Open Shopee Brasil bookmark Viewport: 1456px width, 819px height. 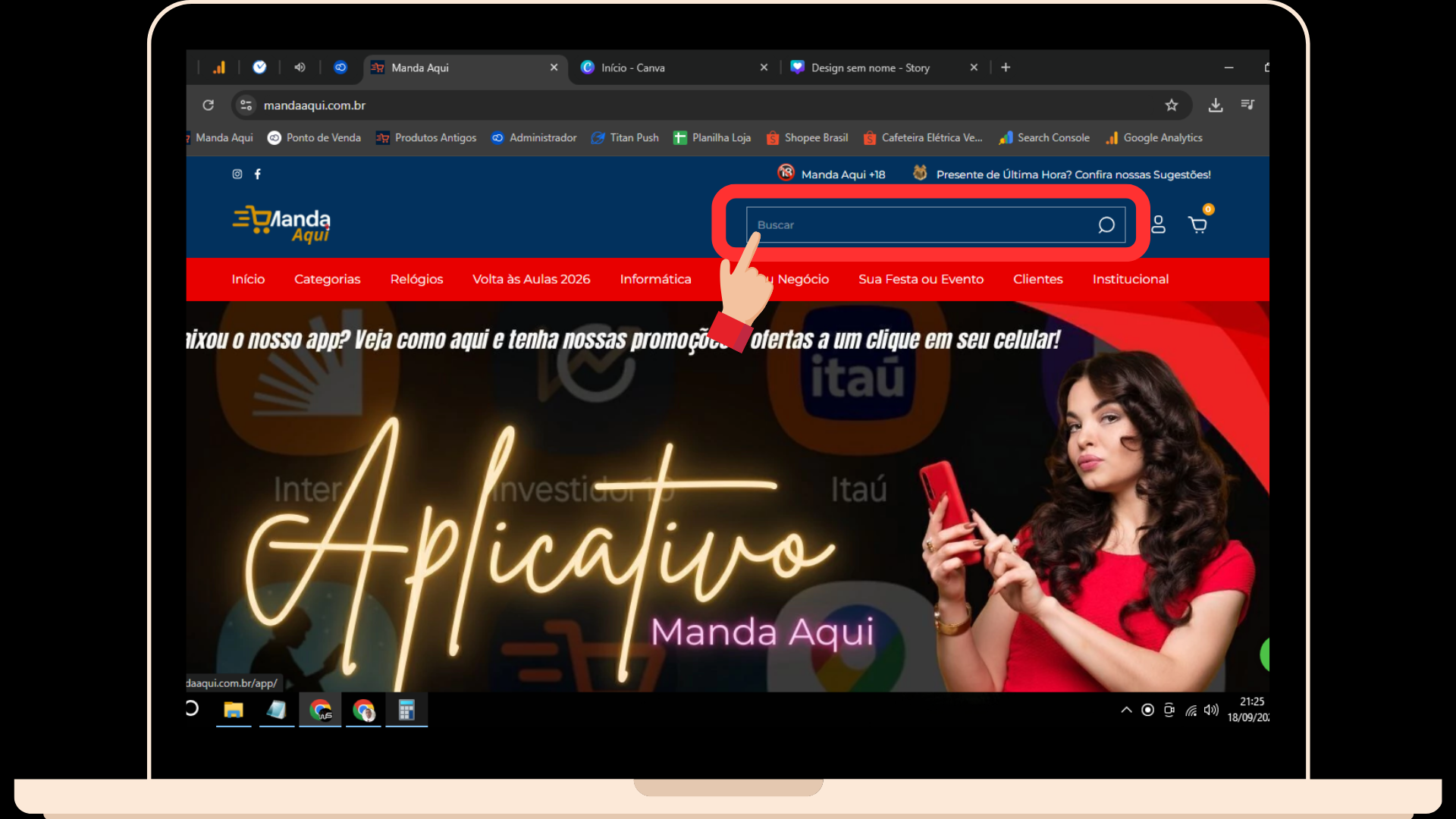tap(807, 138)
